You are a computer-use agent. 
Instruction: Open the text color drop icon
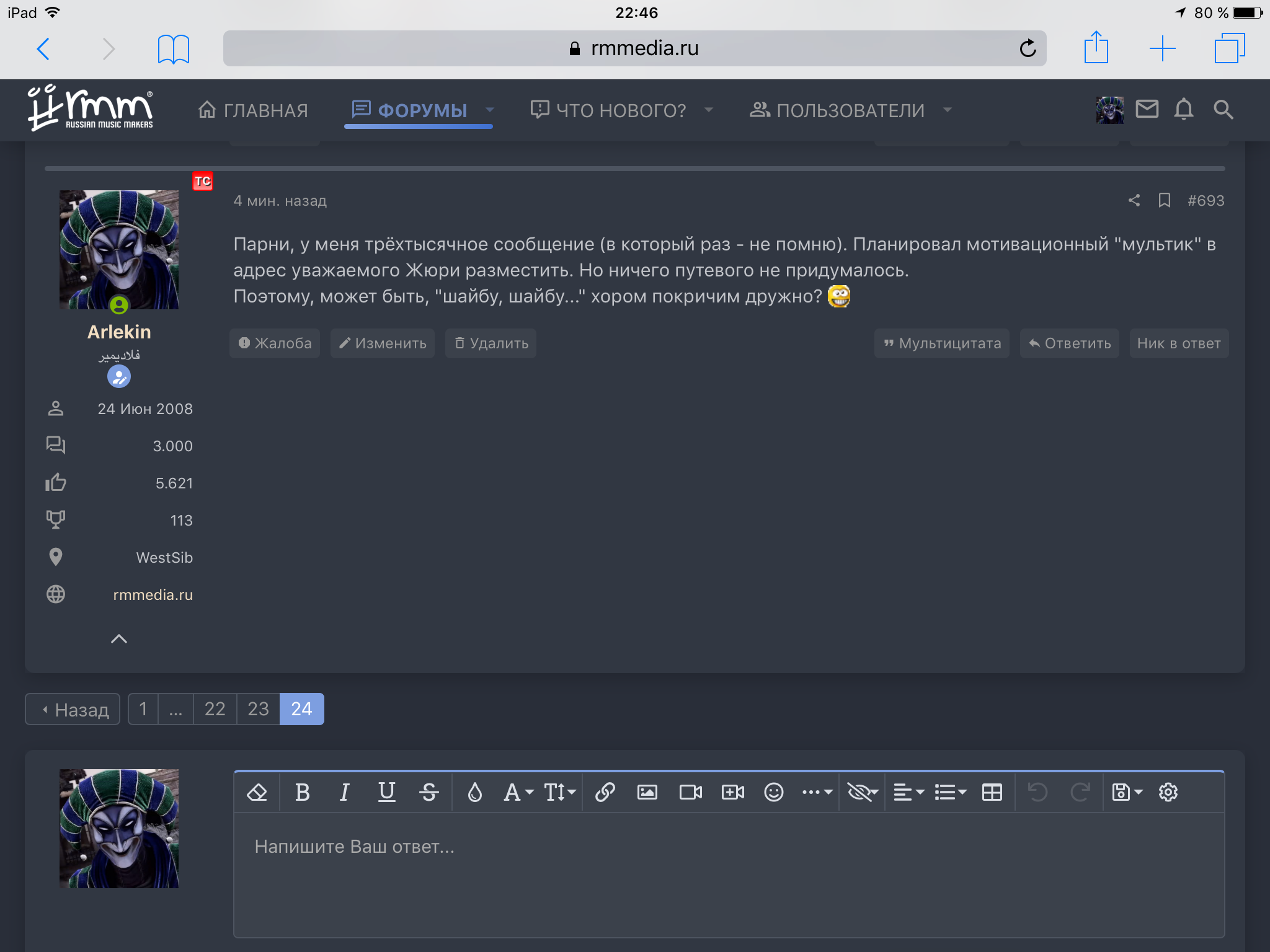pos(474,792)
